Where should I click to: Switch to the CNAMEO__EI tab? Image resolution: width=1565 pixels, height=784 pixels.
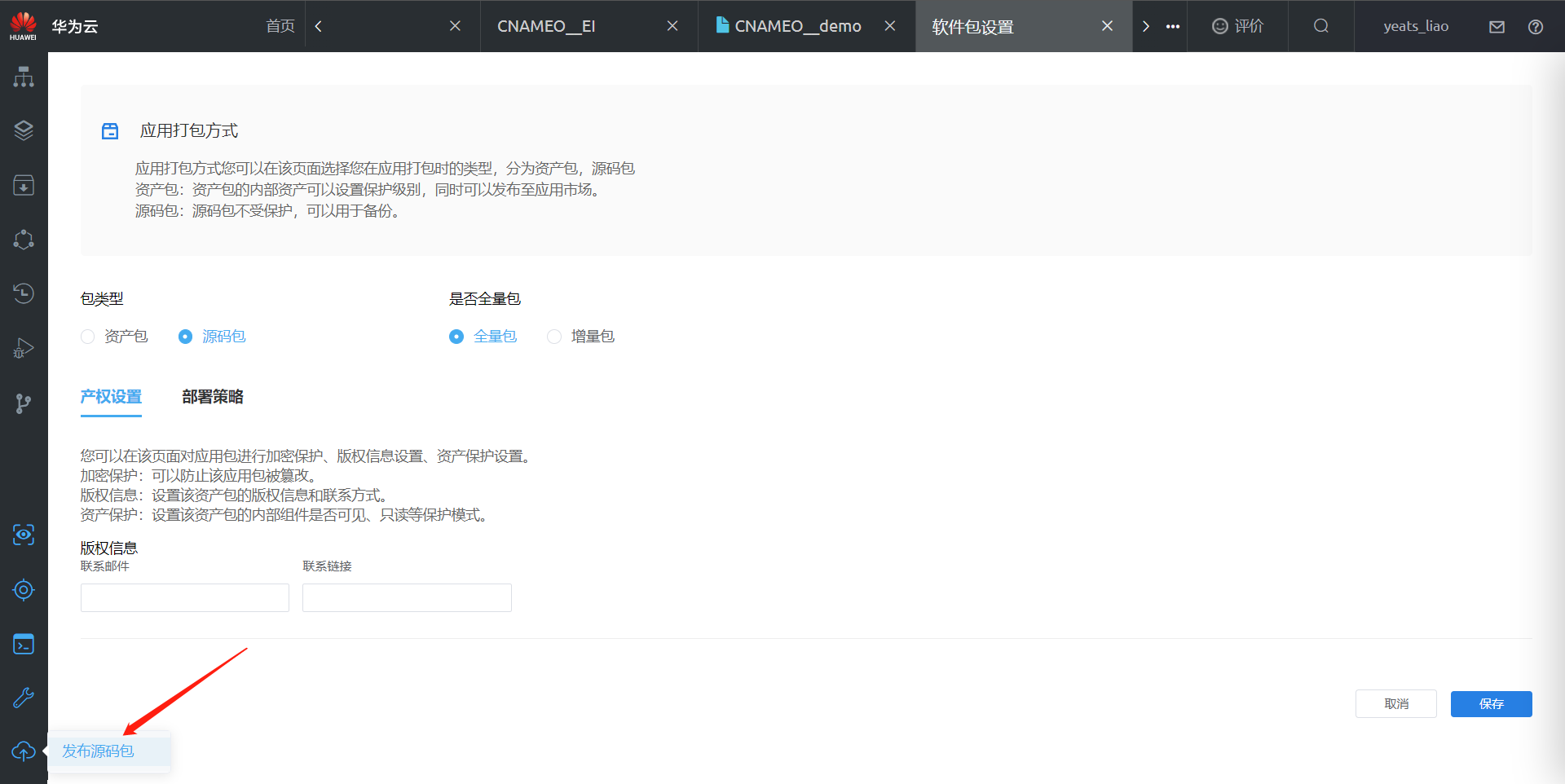(x=546, y=26)
